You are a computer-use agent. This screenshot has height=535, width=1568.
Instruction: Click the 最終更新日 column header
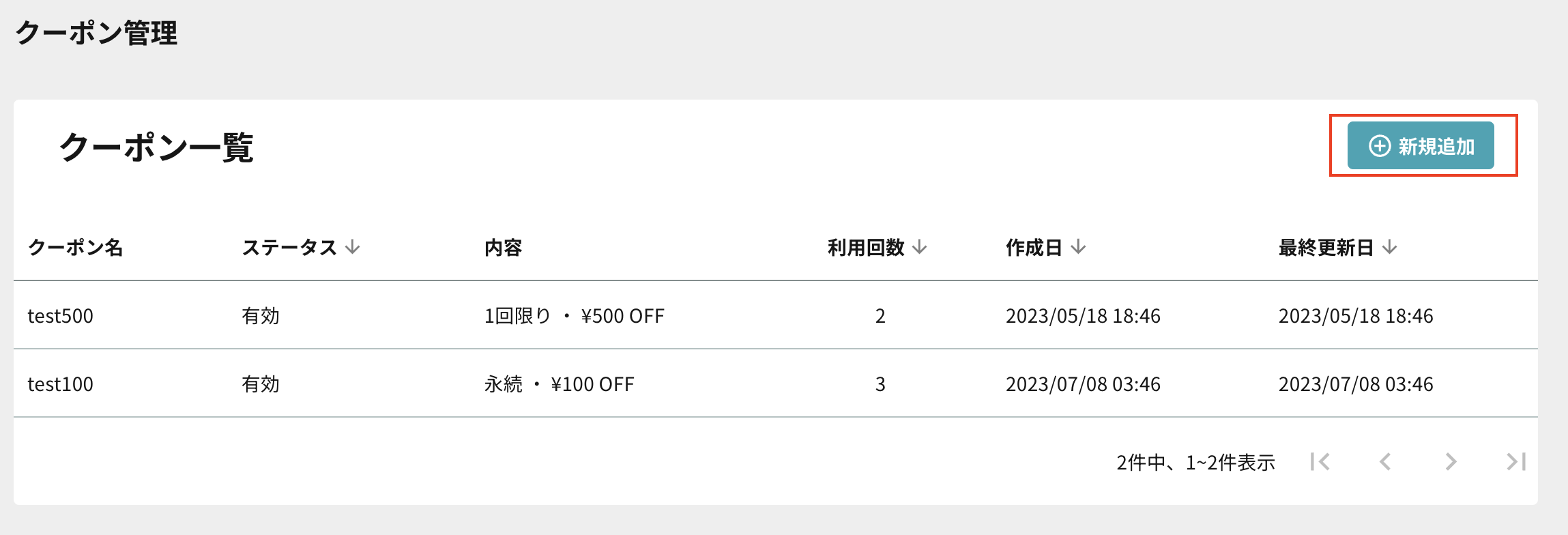pos(1326,247)
